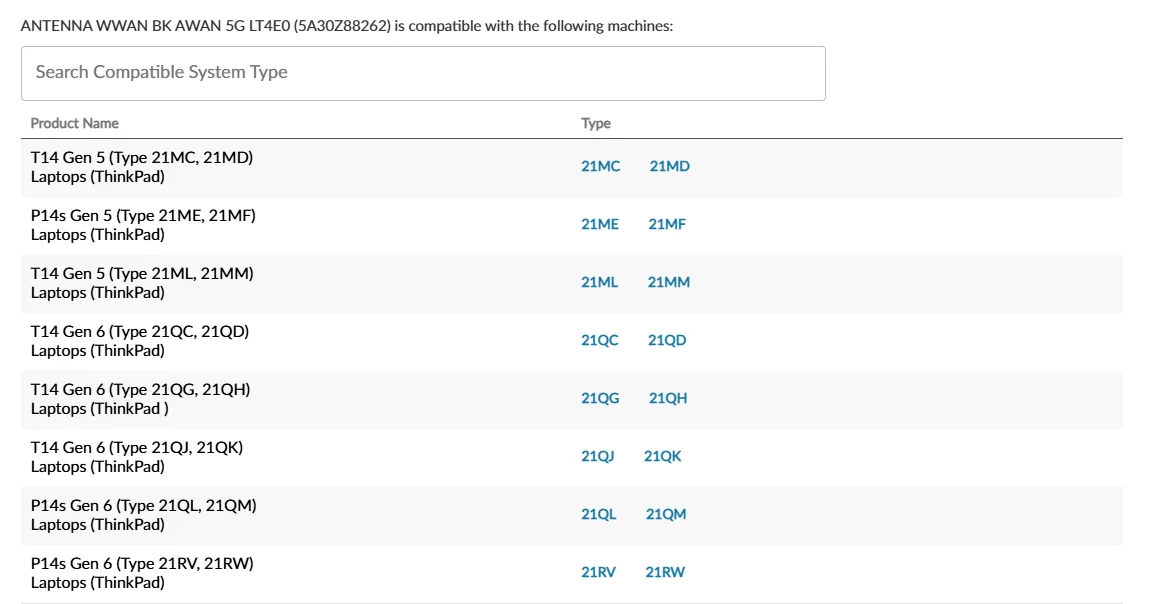This screenshot has height=604, width=1155.
Task: Select the 21ME machine type link
Action: coord(600,224)
